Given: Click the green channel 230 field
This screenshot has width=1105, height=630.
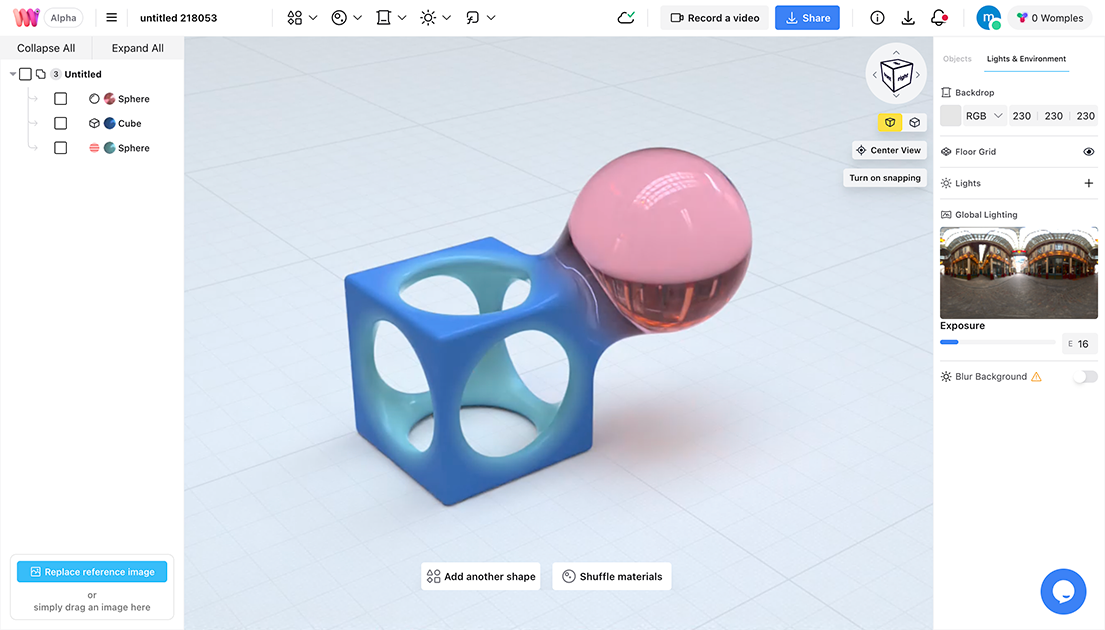Looking at the screenshot, I should tap(1054, 116).
